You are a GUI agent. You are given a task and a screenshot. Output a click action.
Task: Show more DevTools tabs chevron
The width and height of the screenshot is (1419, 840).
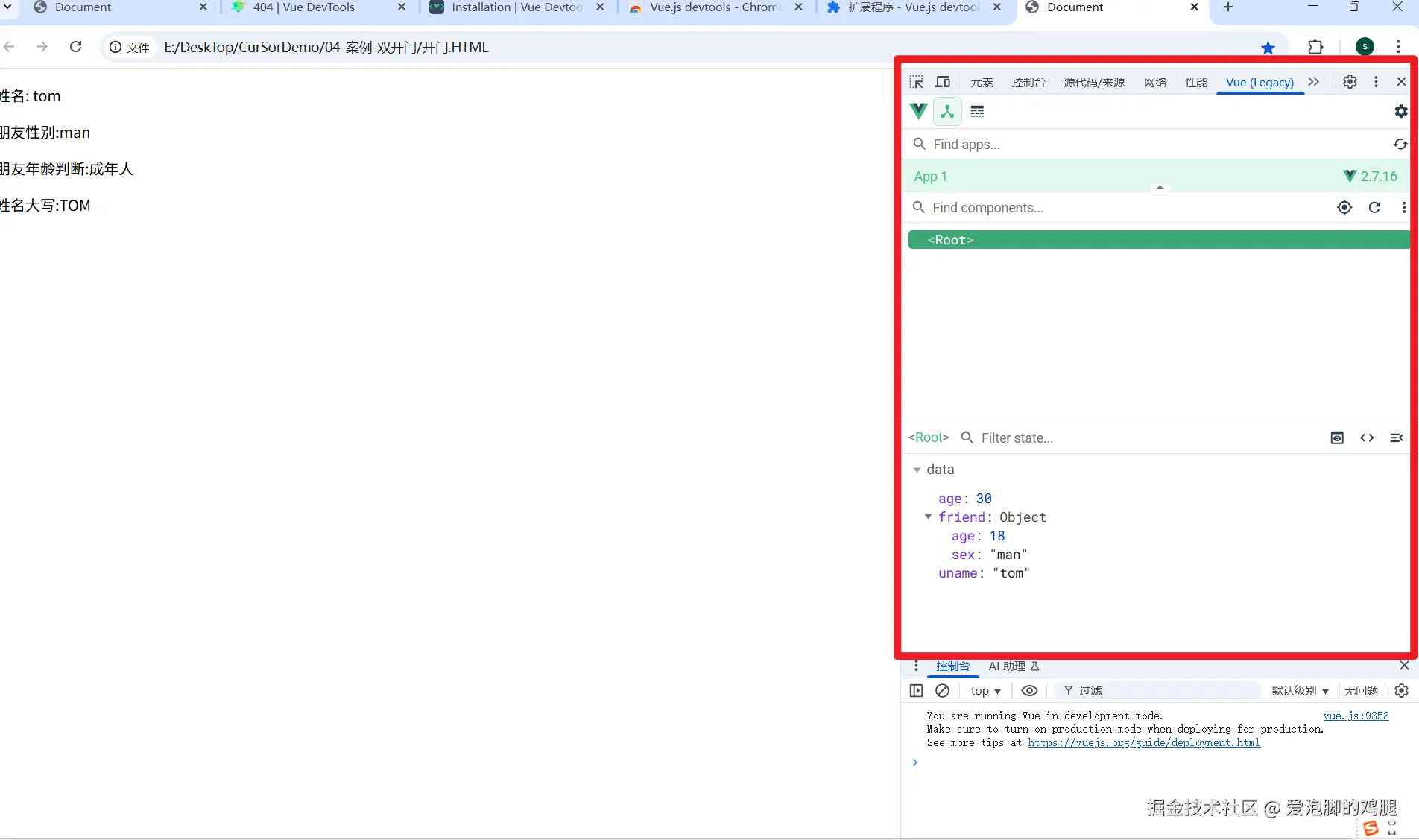[1313, 82]
